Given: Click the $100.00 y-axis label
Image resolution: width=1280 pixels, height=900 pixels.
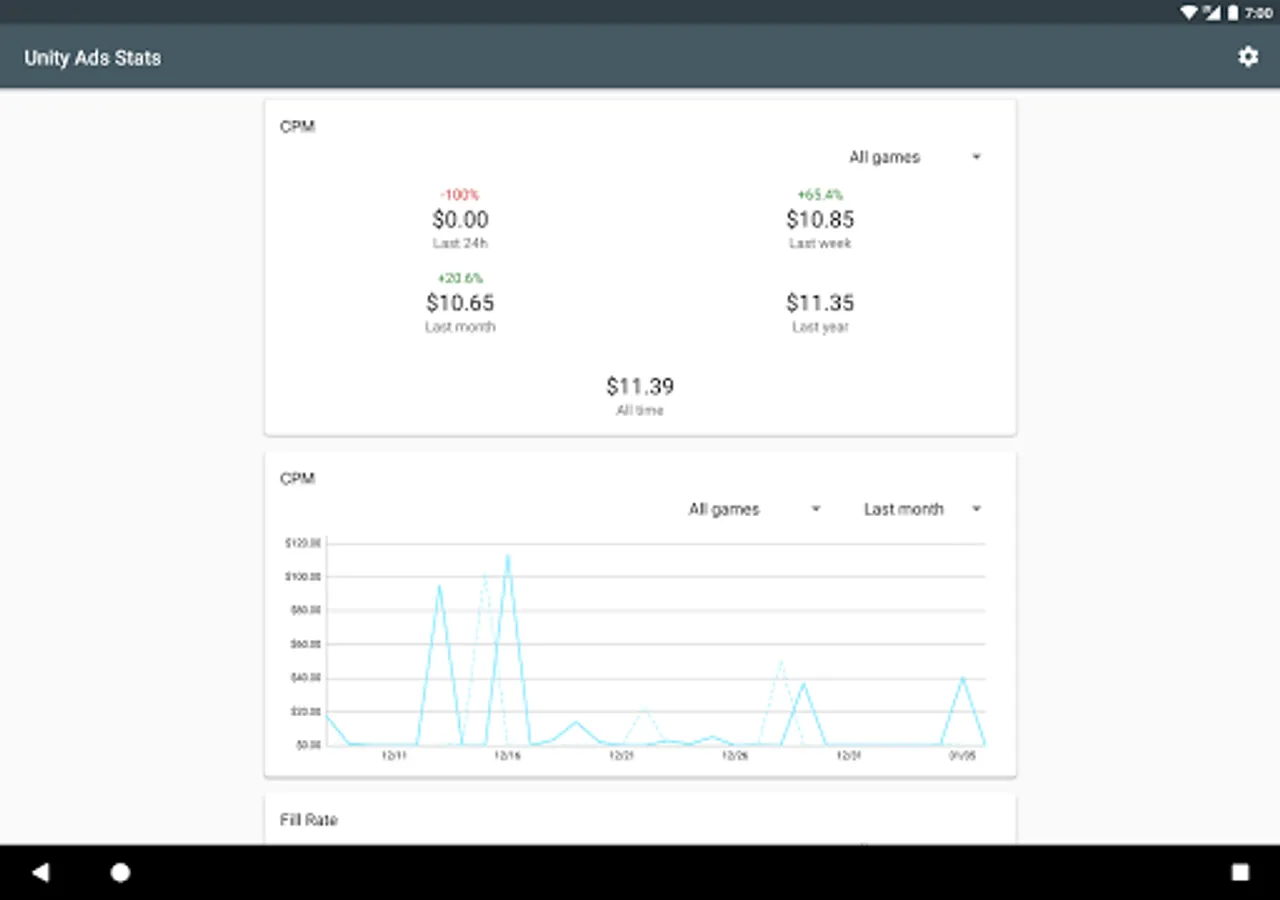Looking at the screenshot, I should tap(303, 577).
